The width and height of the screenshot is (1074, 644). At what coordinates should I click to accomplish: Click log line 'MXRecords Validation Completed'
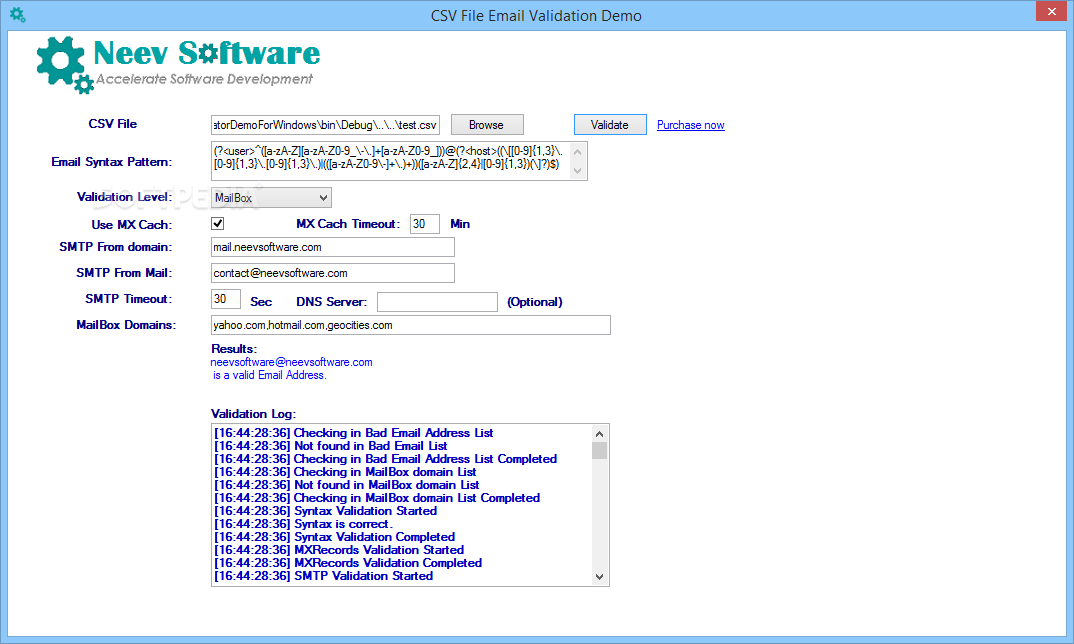click(x=348, y=563)
